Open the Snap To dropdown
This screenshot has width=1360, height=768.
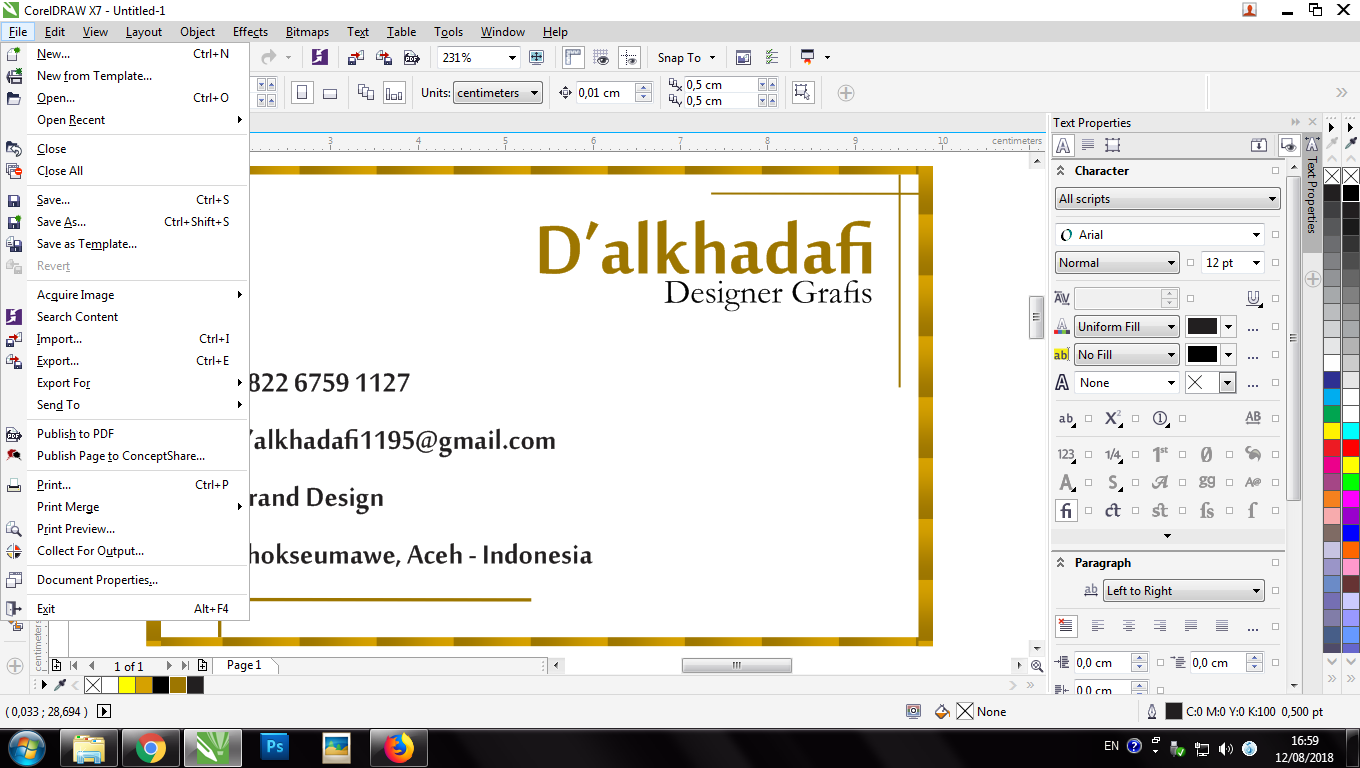712,58
